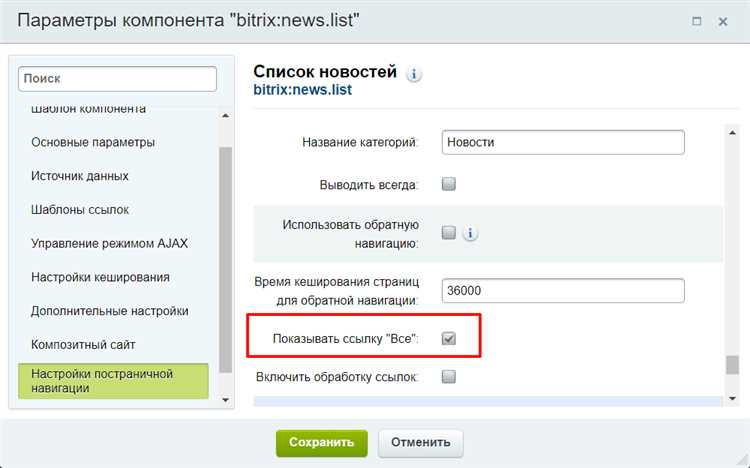
Task: Select Шаблоны ссылок section
Action: [80, 210]
